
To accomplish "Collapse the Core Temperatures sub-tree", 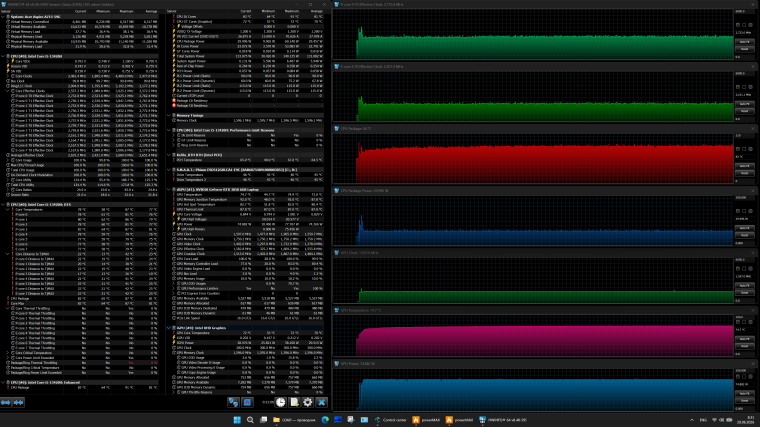I will coord(8,209).
